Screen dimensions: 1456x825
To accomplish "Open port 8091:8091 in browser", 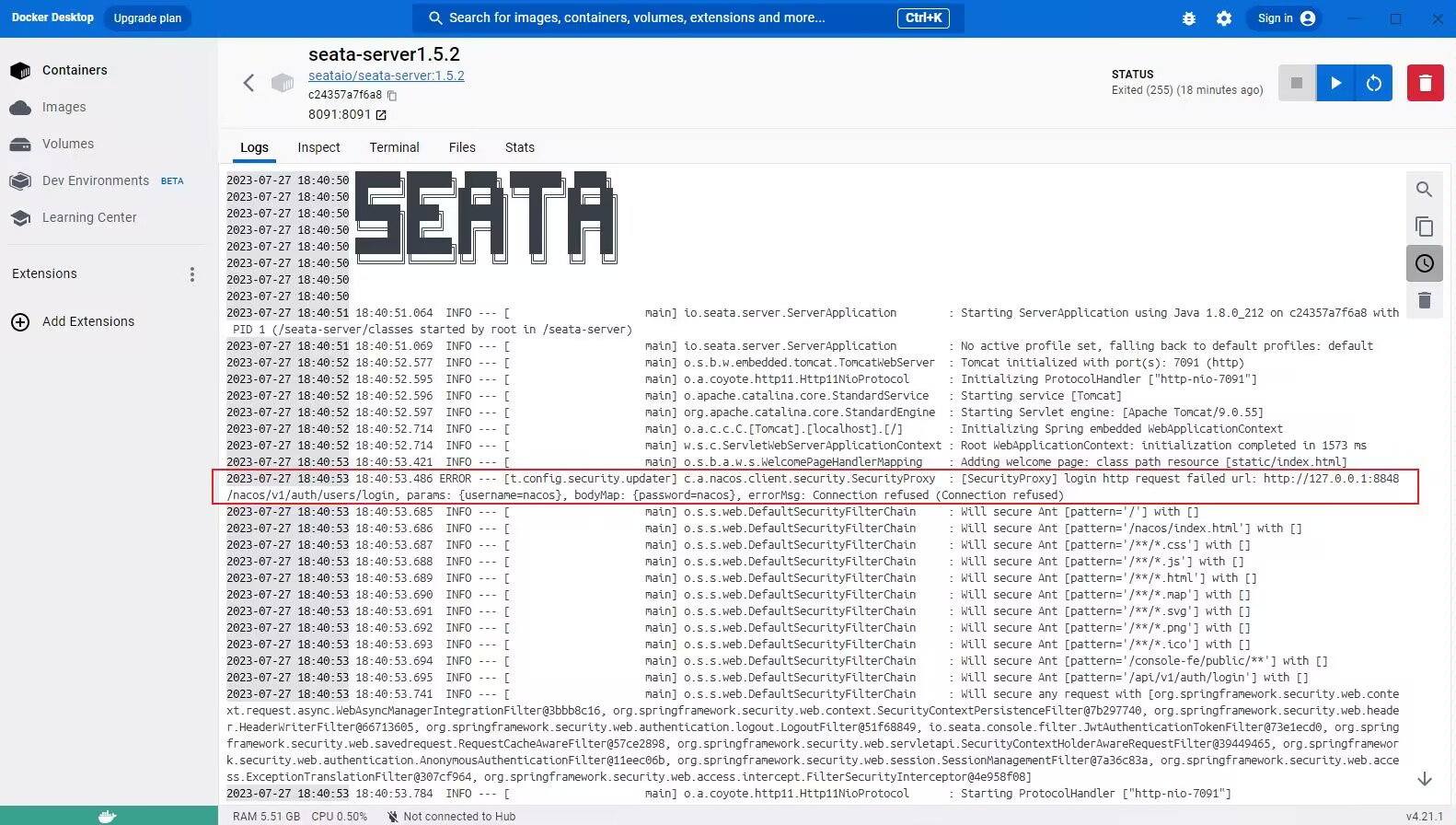I will click(381, 115).
